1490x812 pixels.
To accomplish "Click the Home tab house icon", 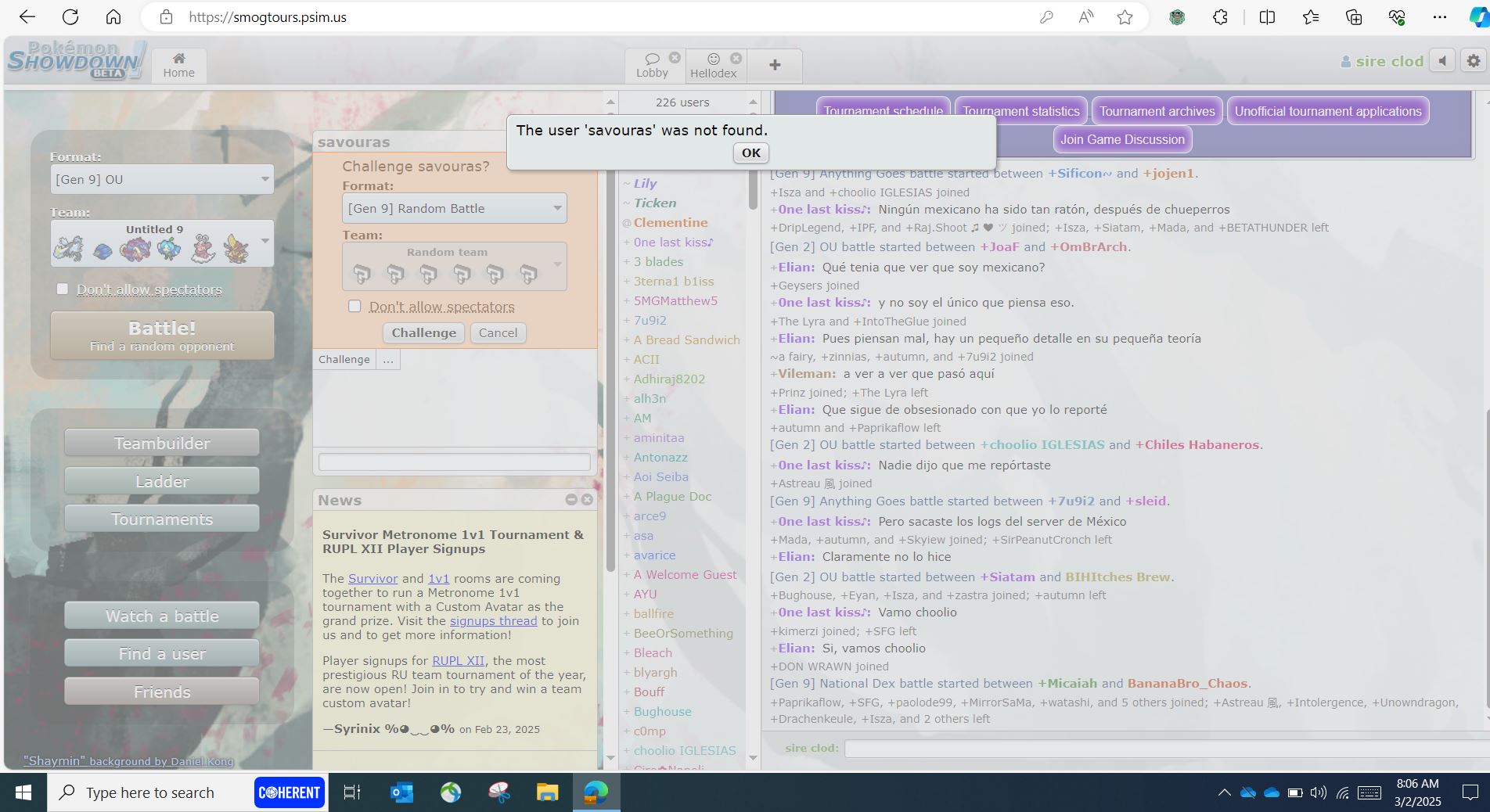I will tap(178, 59).
